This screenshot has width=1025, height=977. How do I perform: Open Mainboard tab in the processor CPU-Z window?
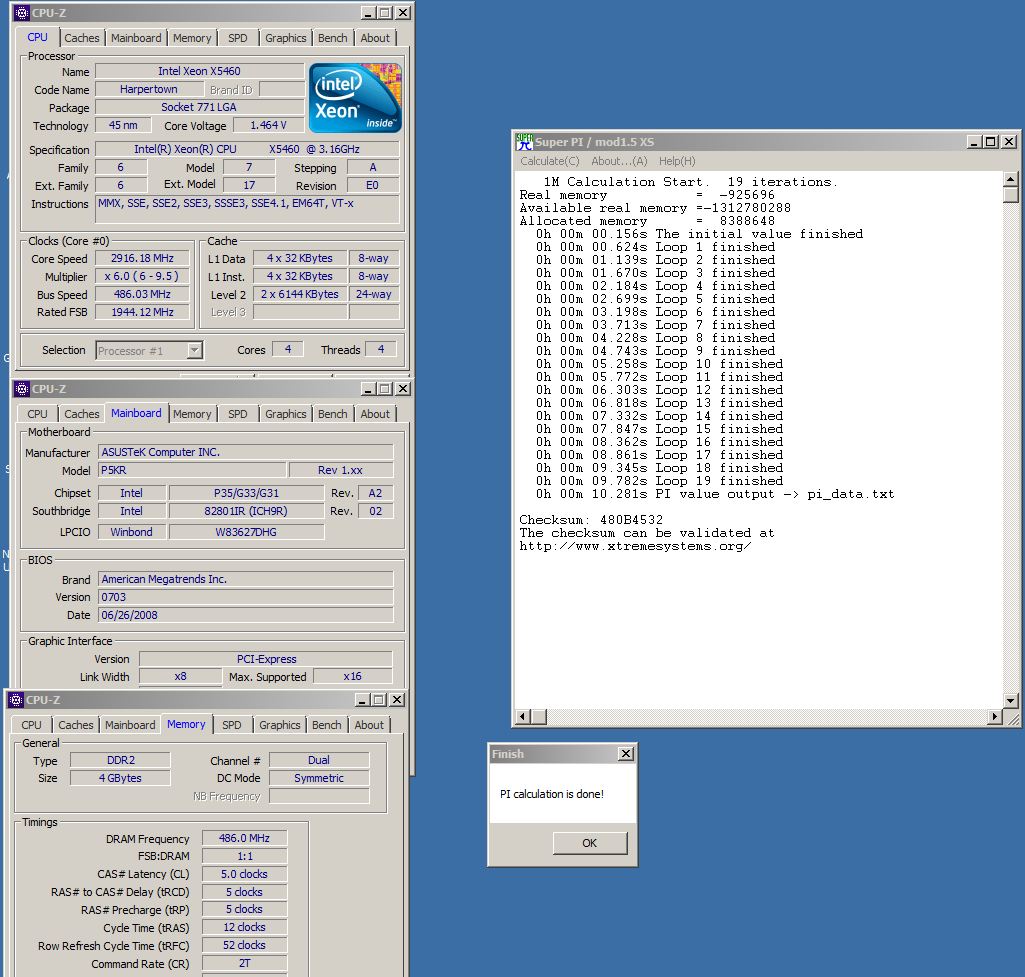click(136, 38)
